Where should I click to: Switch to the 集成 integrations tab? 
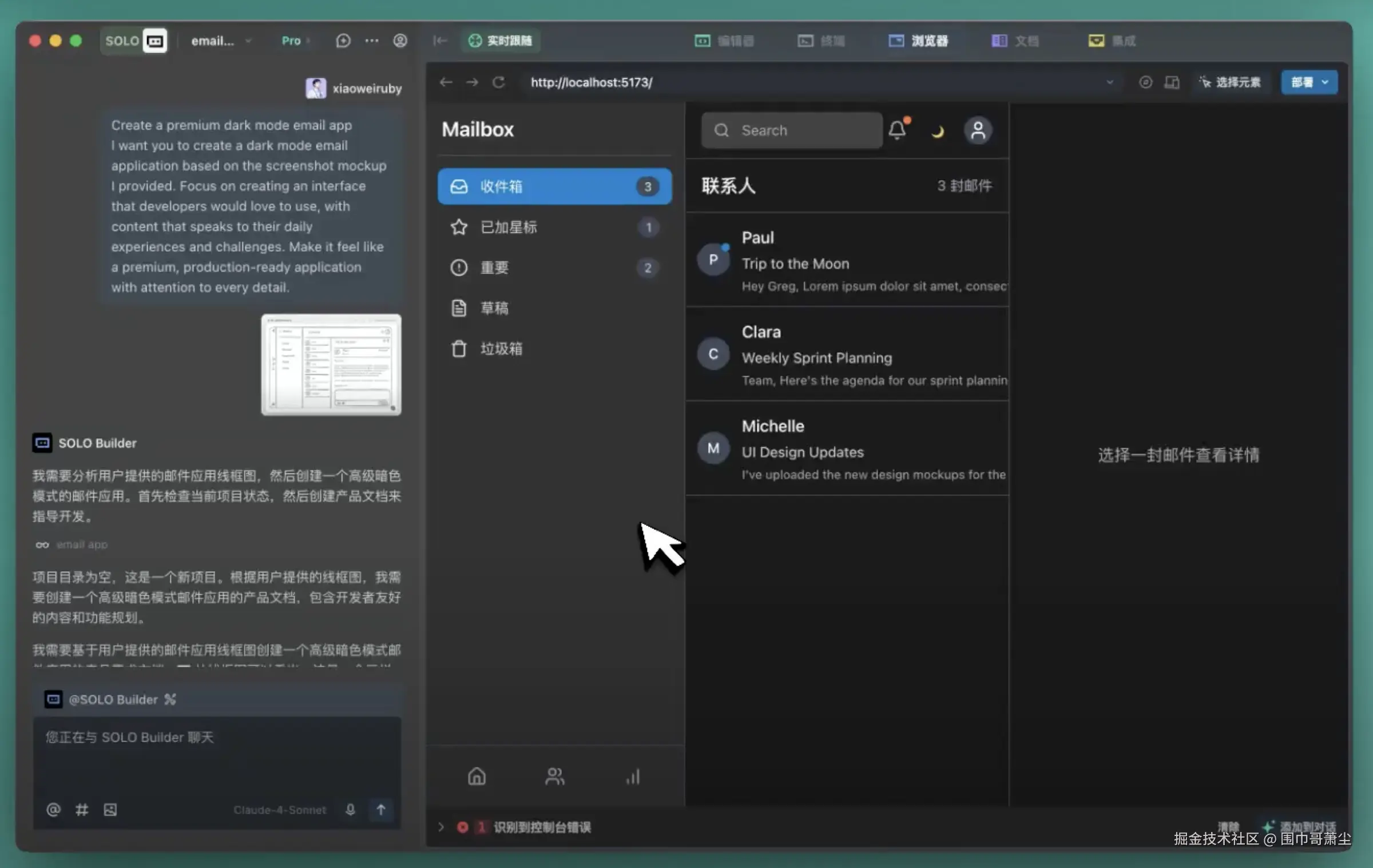pos(1112,41)
